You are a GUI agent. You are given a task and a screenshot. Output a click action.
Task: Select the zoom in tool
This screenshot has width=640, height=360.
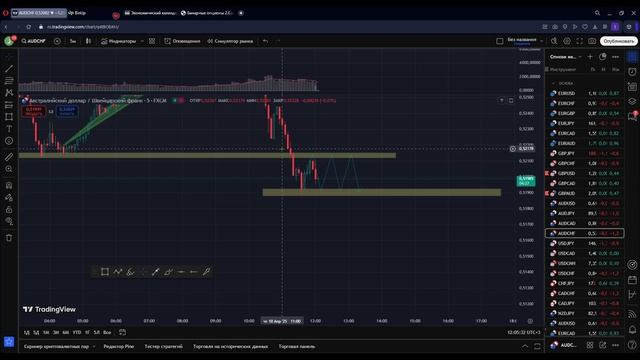click(9, 169)
